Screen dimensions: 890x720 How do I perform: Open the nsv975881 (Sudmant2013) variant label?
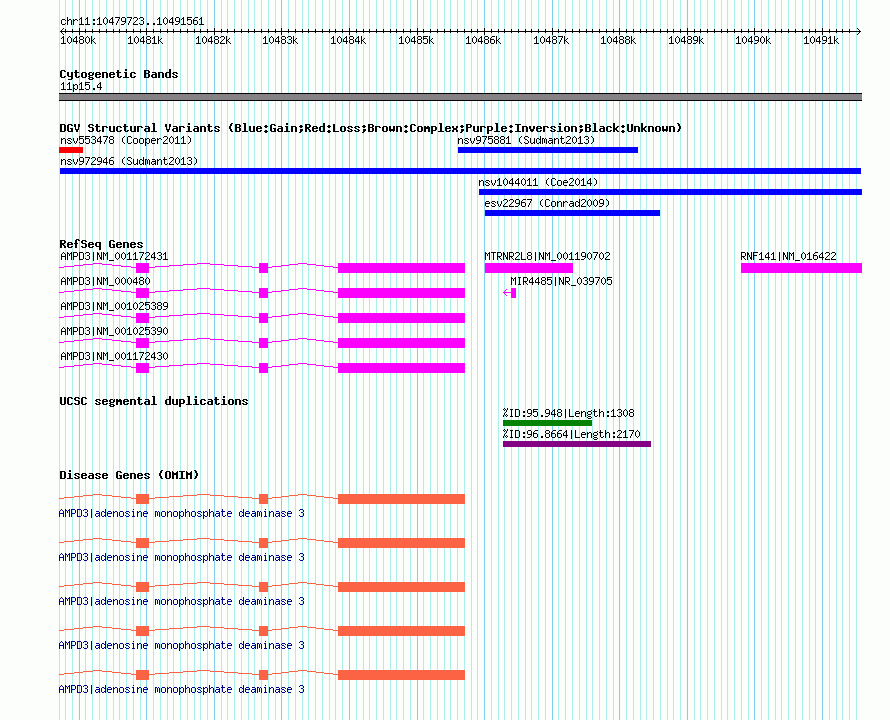(526, 140)
